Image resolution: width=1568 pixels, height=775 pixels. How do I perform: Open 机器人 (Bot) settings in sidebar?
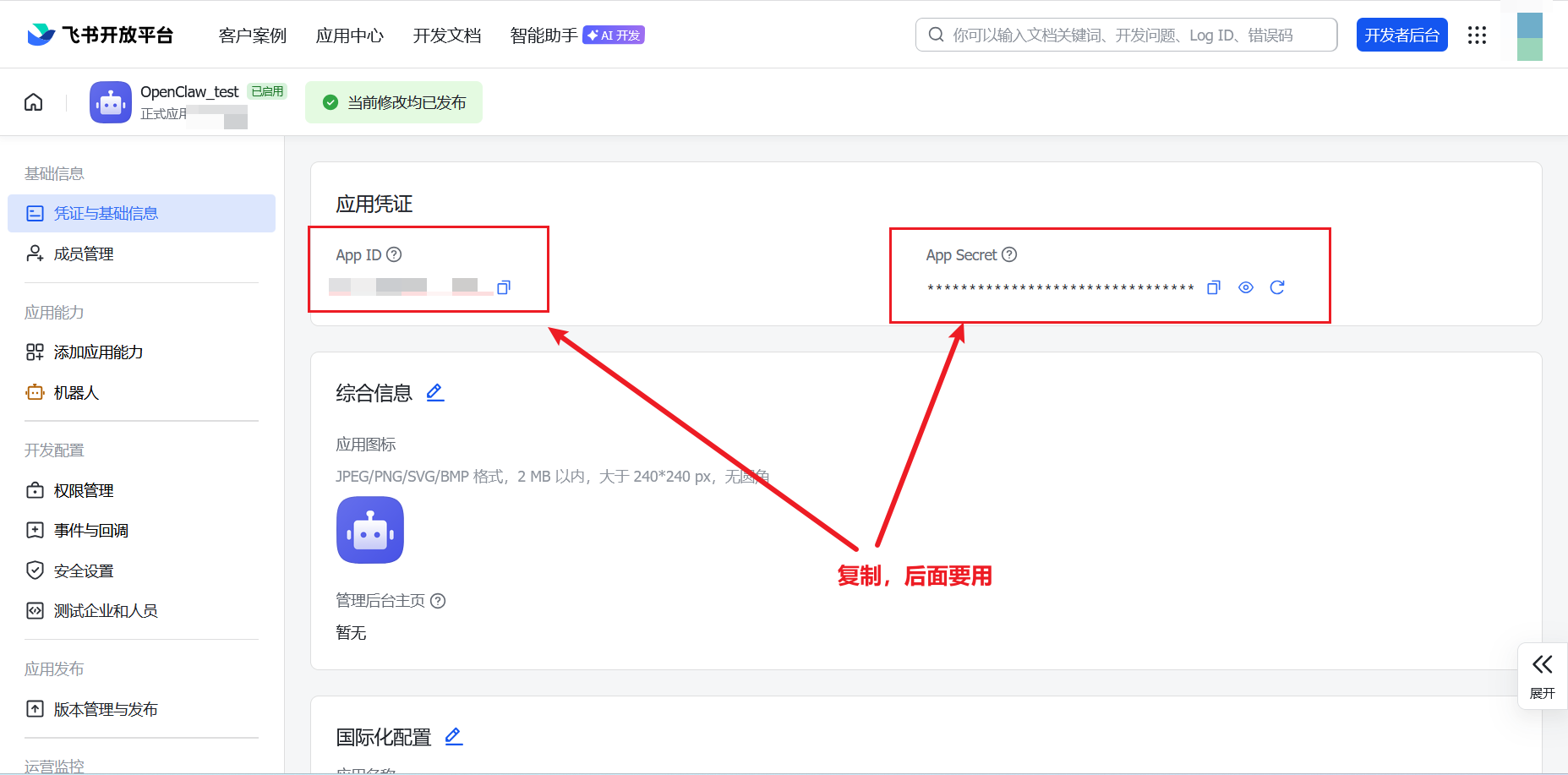pyautogui.click(x=75, y=392)
